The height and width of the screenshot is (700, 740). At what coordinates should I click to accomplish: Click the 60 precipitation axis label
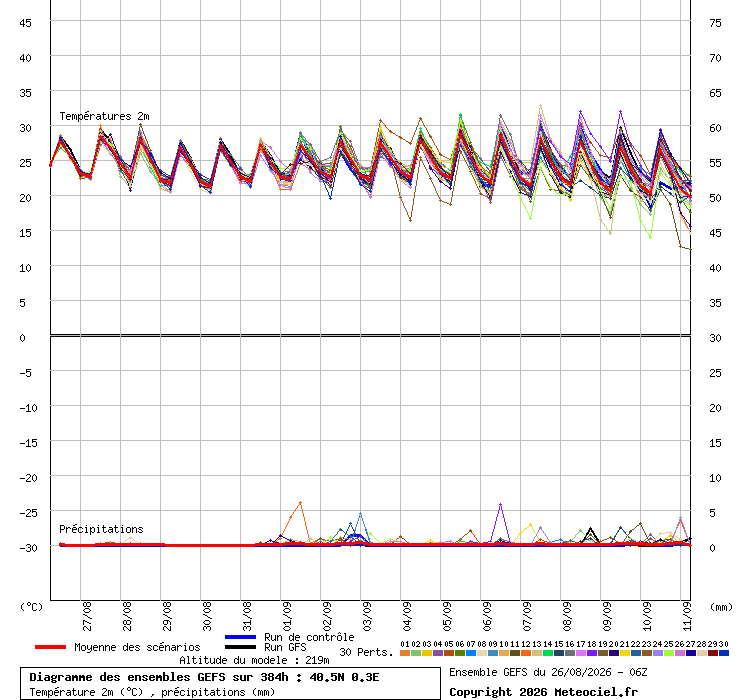pyautogui.click(x=715, y=128)
